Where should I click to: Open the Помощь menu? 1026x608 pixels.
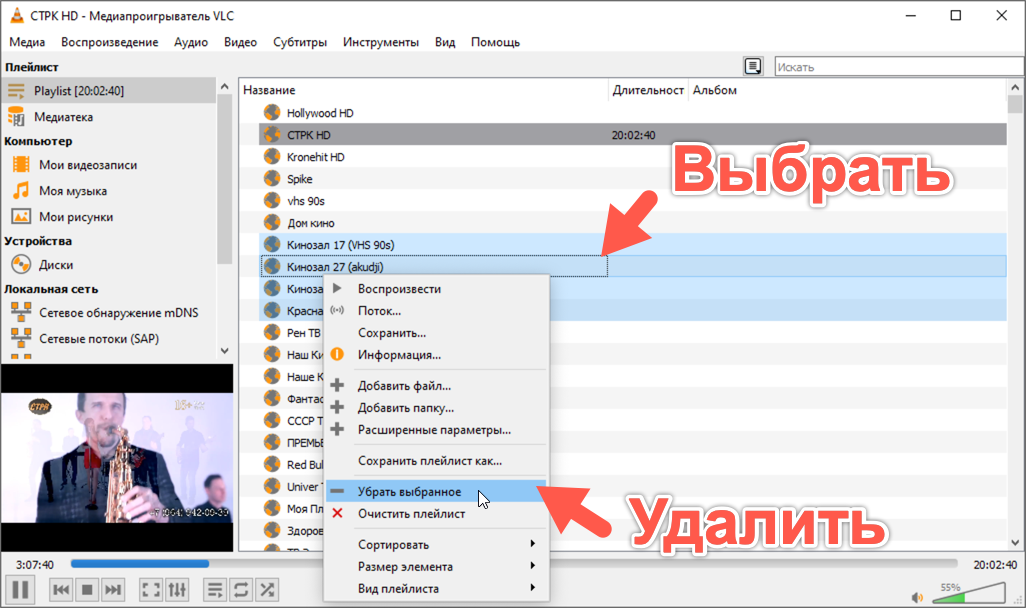point(495,42)
